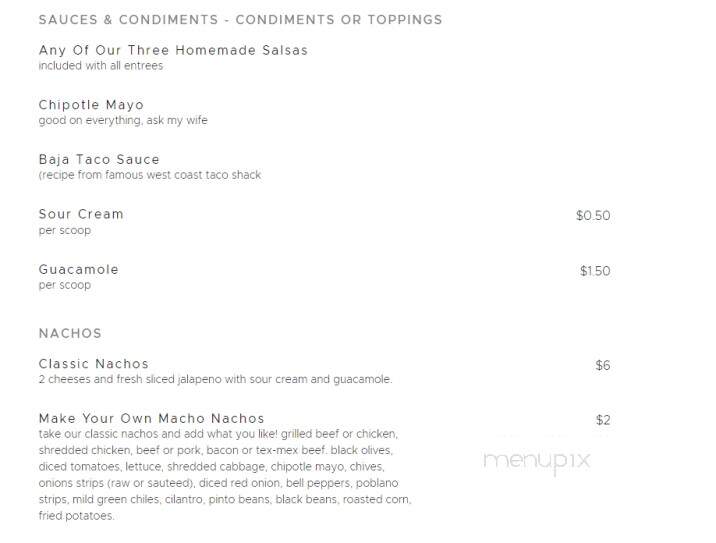Open the Classic Nachos item
This screenshot has width=716, height=543.
click(x=94, y=364)
